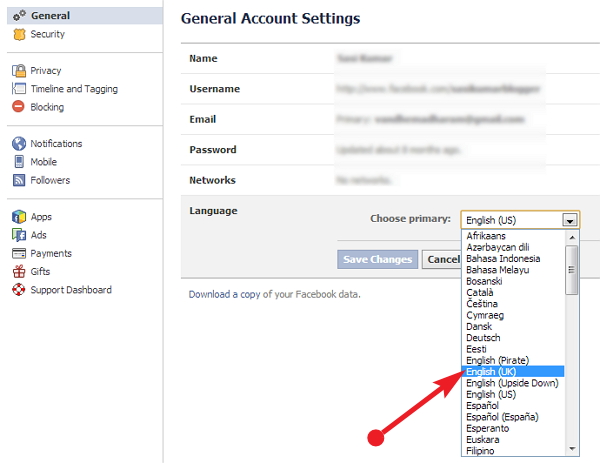
Task: Open Blocking settings
Action: point(47,107)
